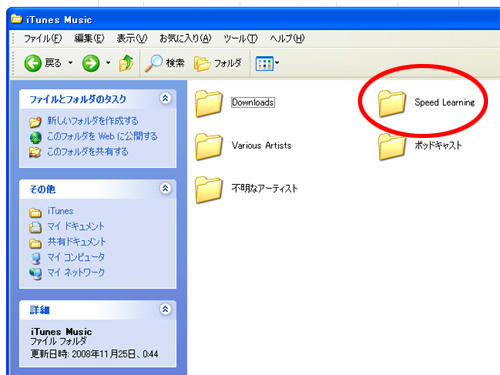Click the iTunes Music title bar folder icon
The height and width of the screenshot is (375, 500).
point(17,19)
